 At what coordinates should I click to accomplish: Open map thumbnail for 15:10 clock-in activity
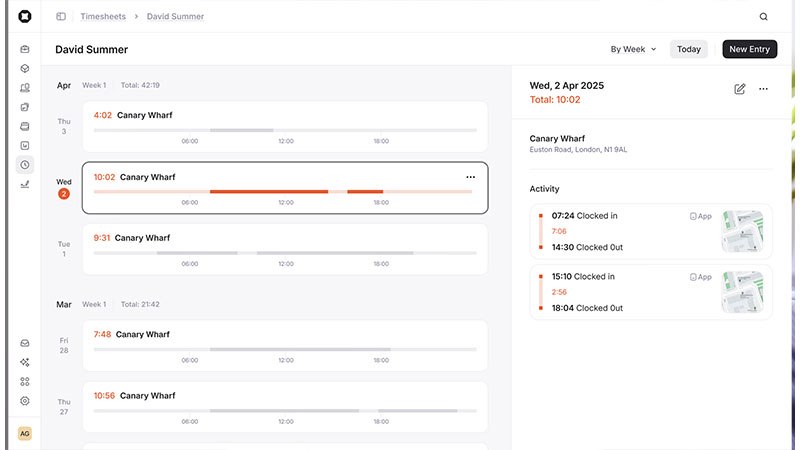742,292
